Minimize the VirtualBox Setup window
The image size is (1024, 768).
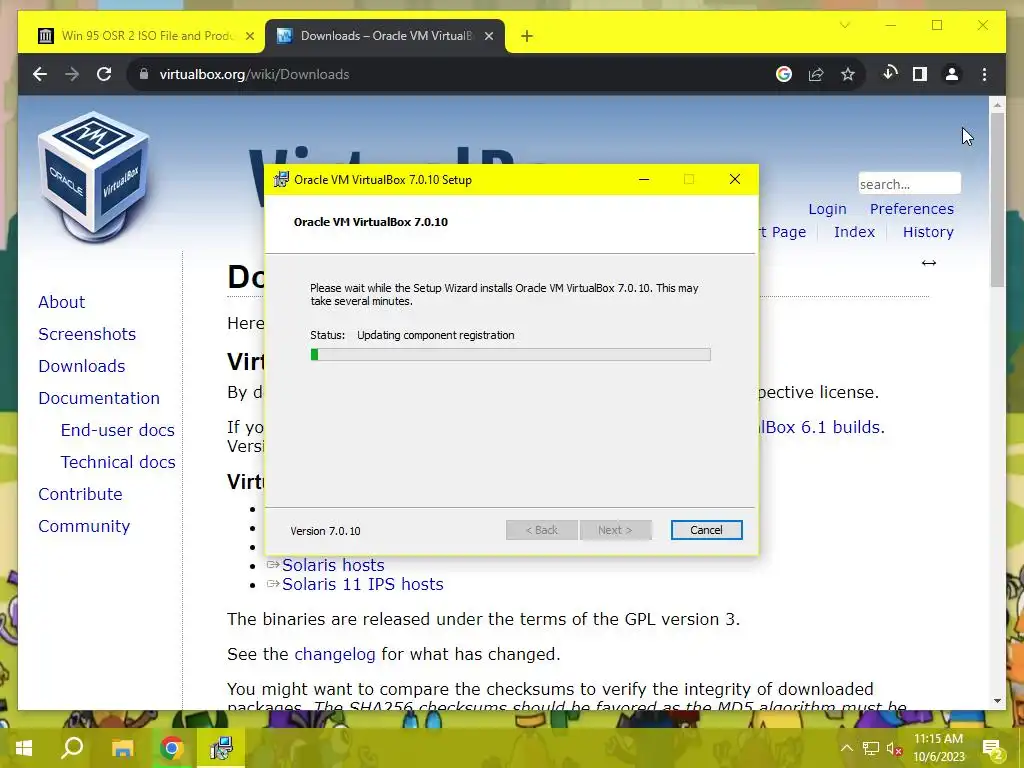[644, 180]
